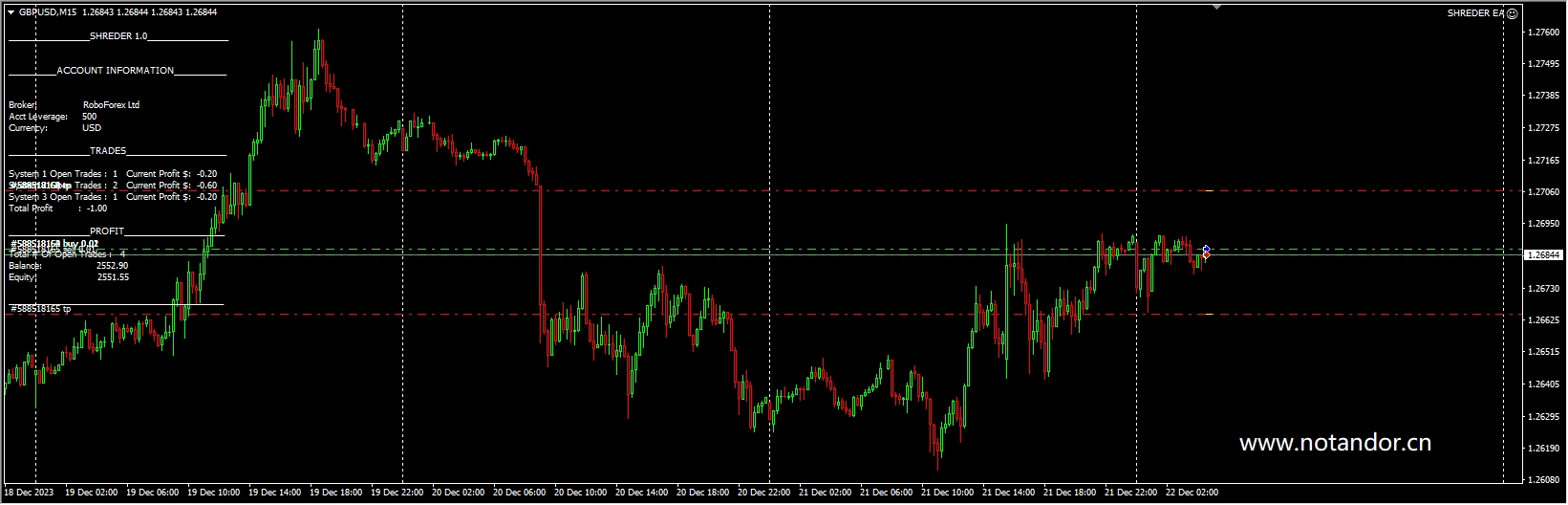This screenshot has width=1568, height=505.
Task: Click broker name RoboForex Ltd
Action: 111,104
